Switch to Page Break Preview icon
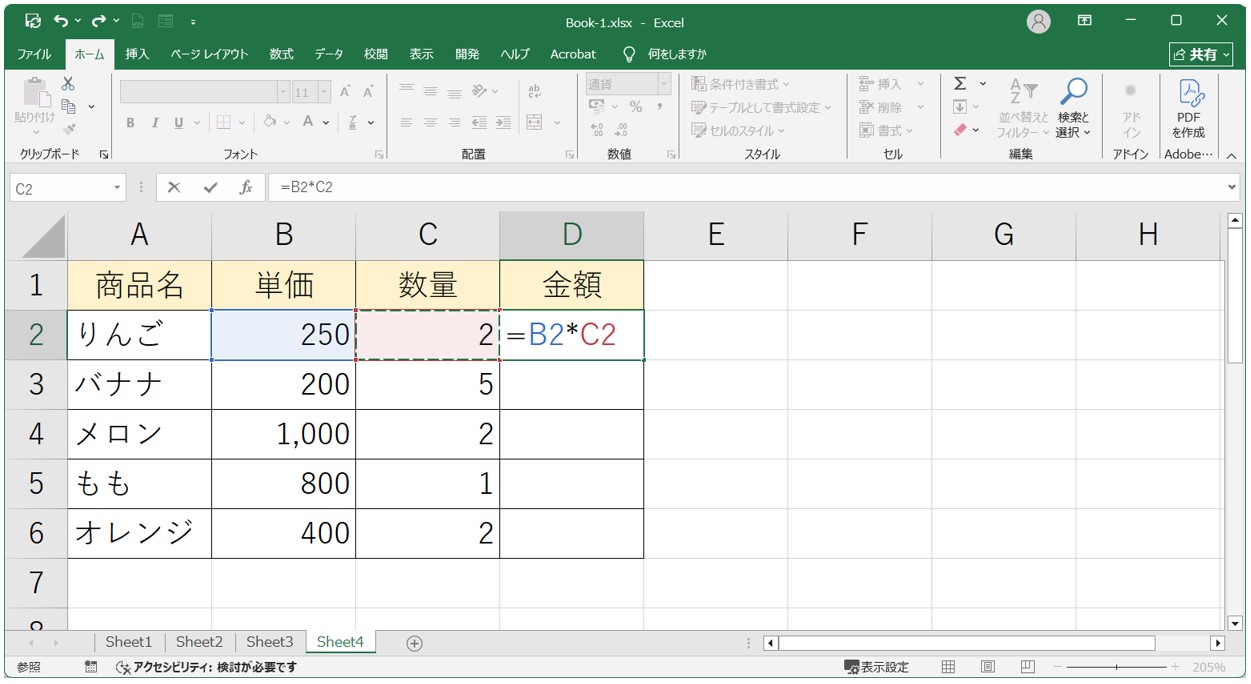1251x684 pixels. [x=1028, y=667]
